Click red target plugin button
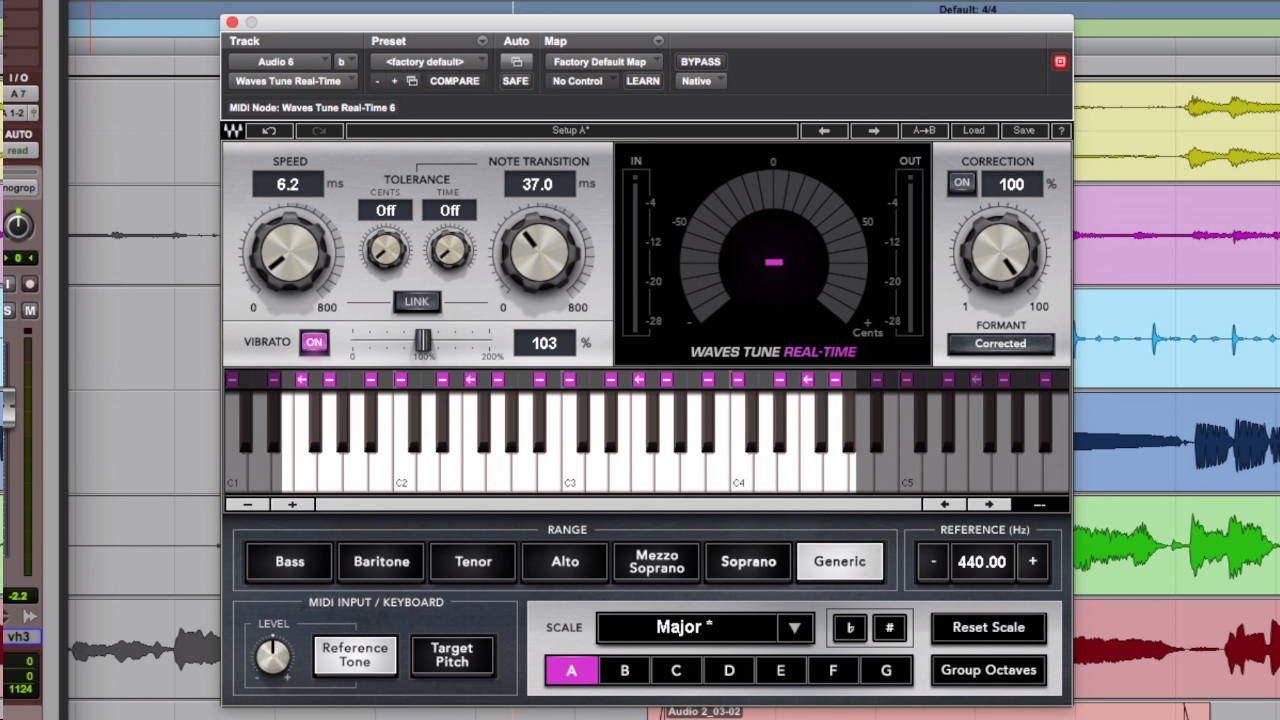Image resolution: width=1280 pixels, height=720 pixels. 1060,62
